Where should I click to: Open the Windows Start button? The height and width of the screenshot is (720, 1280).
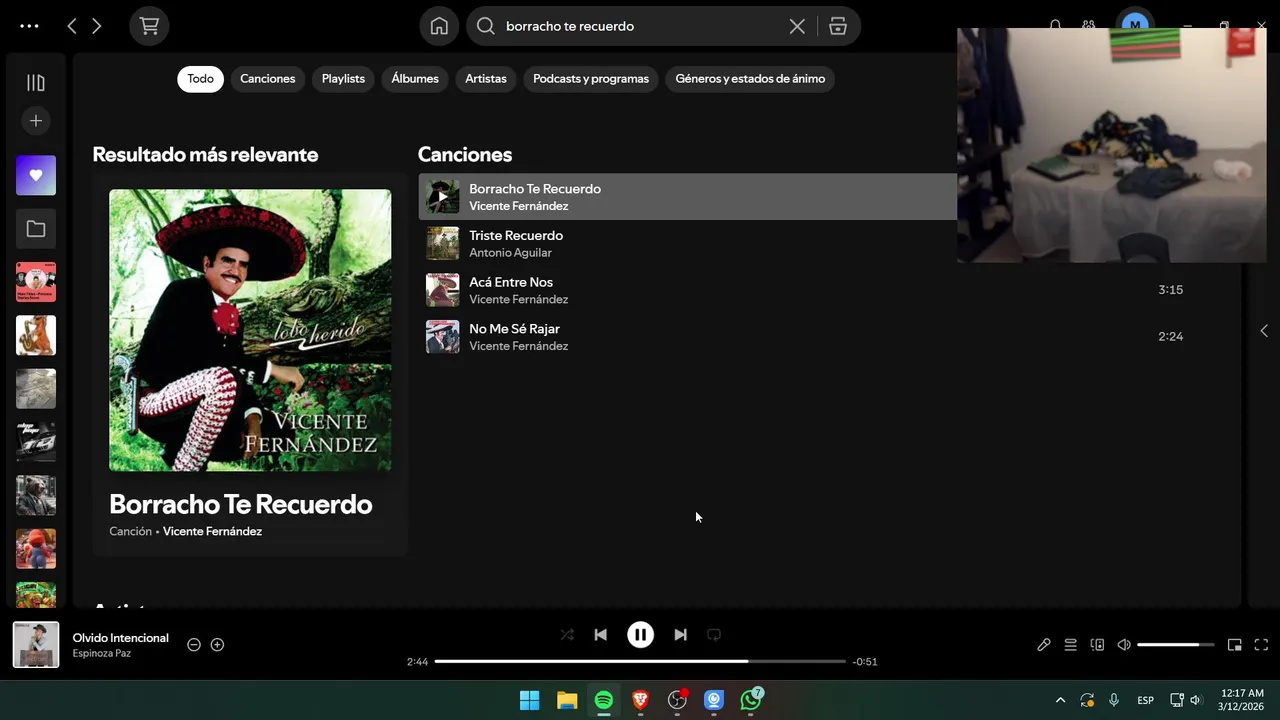click(530, 701)
